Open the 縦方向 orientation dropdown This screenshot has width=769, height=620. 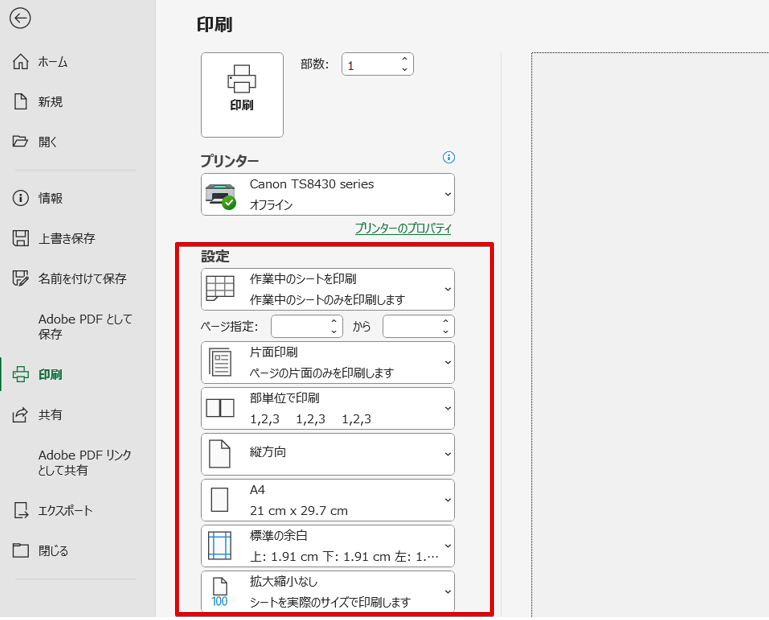(x=328, y=454)
